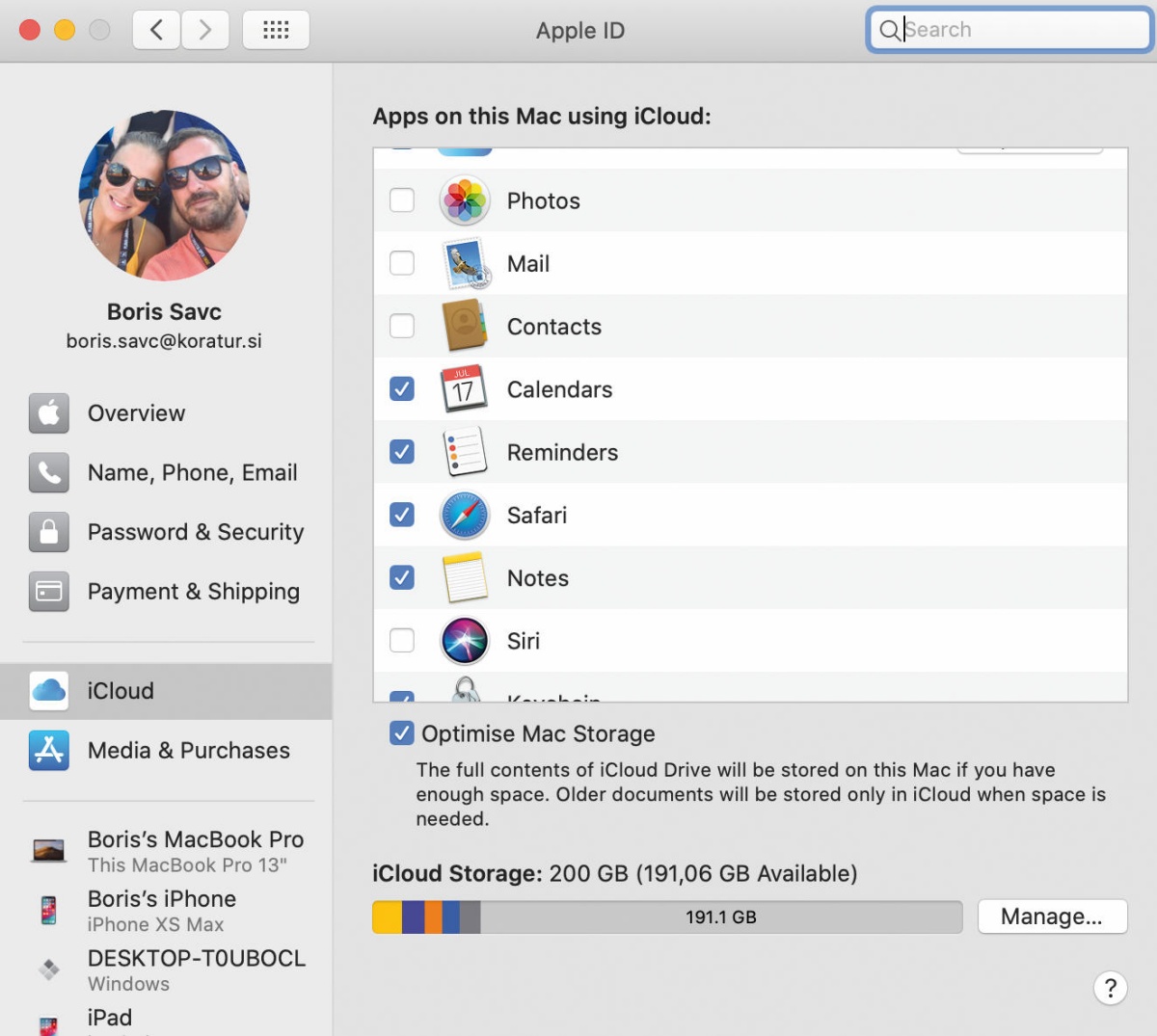The image size is (1157, 1036).
Task: Open Media & Purchases section
Action: tap(166, 751)
